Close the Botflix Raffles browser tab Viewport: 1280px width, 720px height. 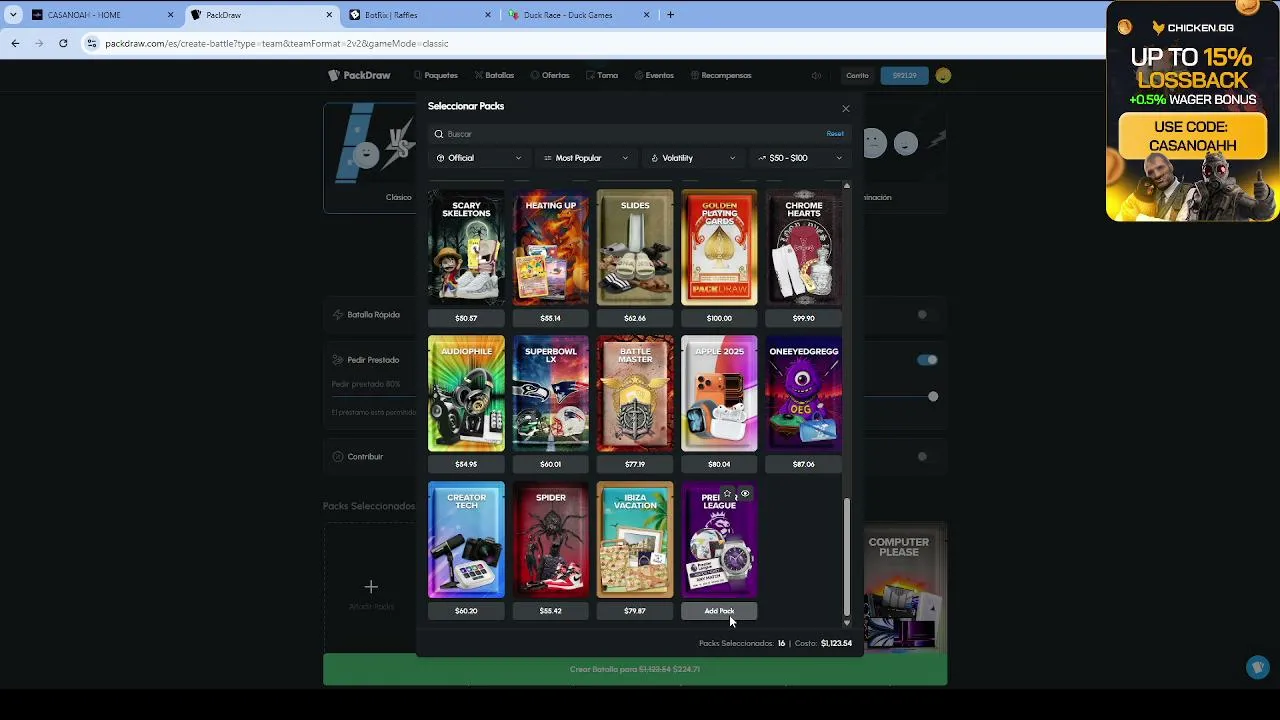[488, 15]
